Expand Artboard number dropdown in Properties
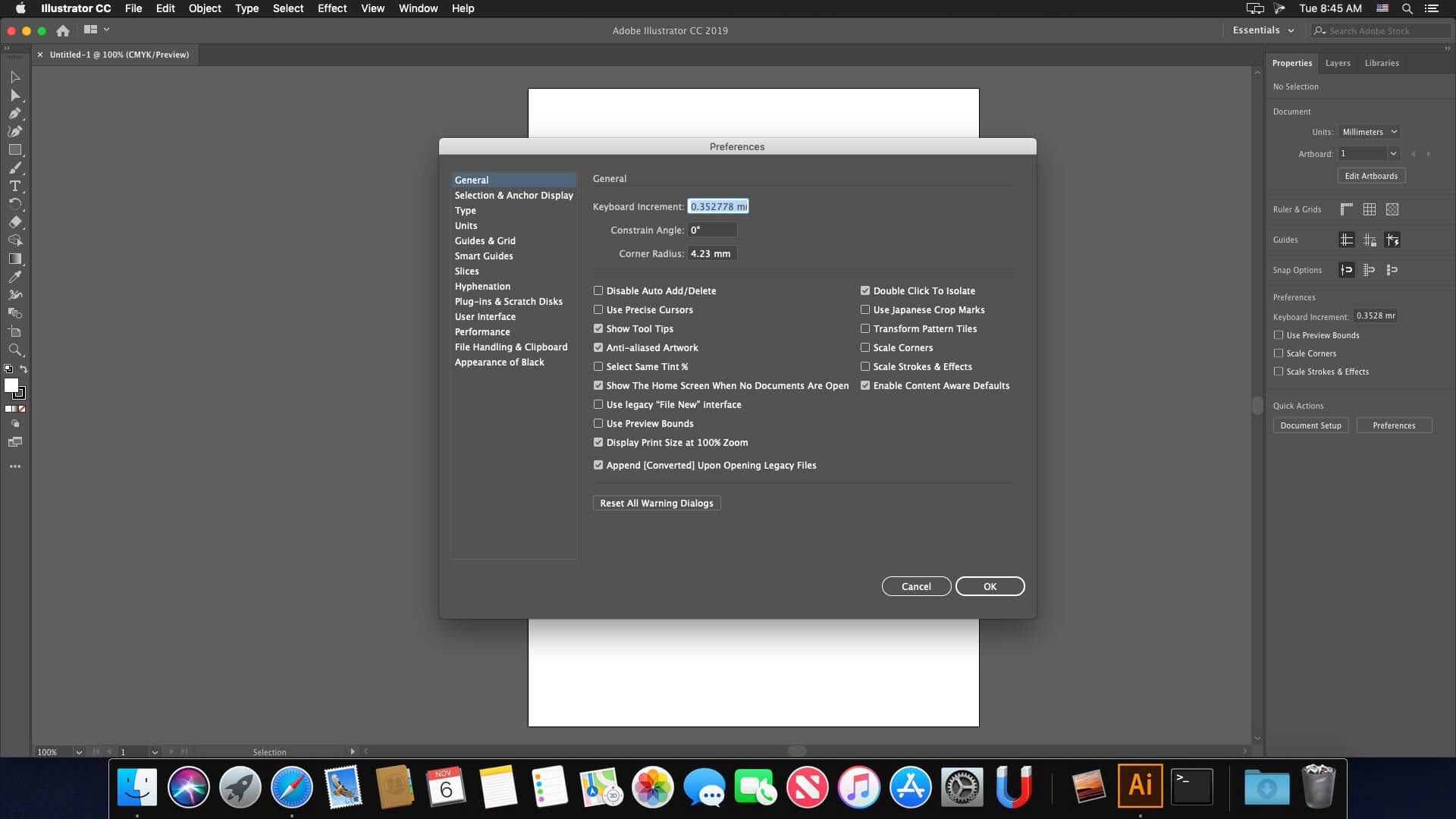 tap(1394, 153)
